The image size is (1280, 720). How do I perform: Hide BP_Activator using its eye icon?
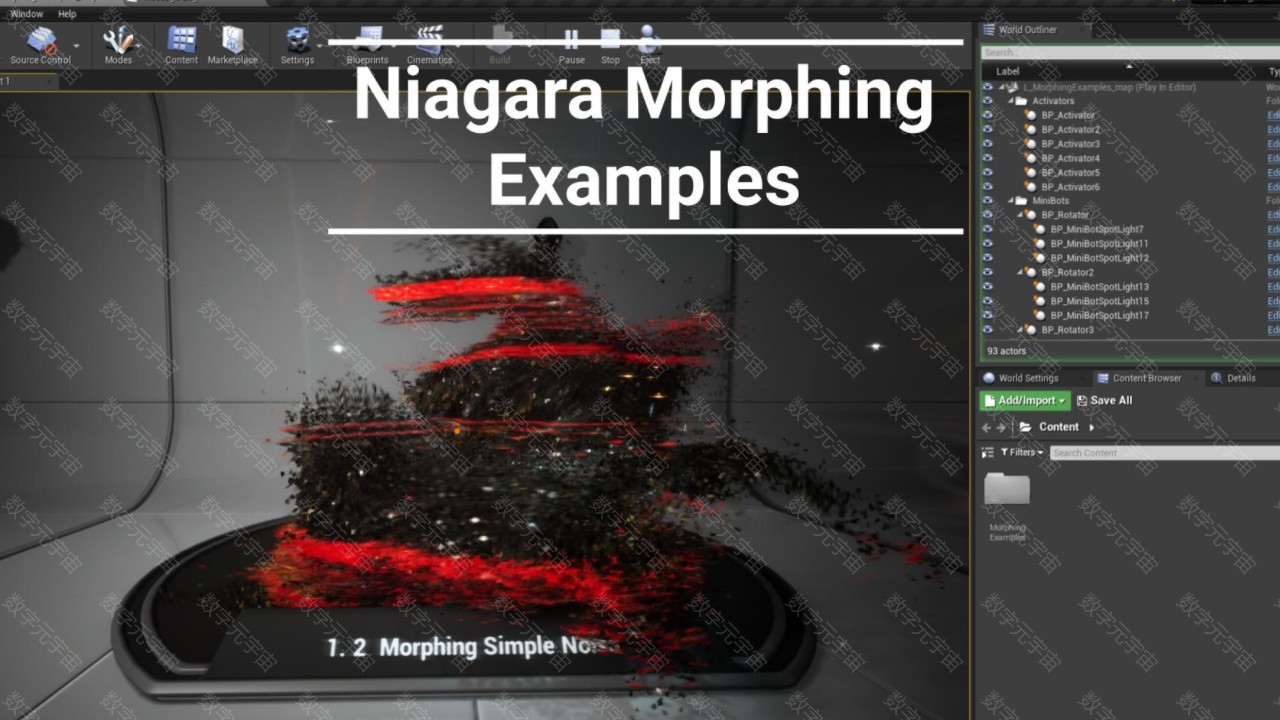(x=988, y=115)
